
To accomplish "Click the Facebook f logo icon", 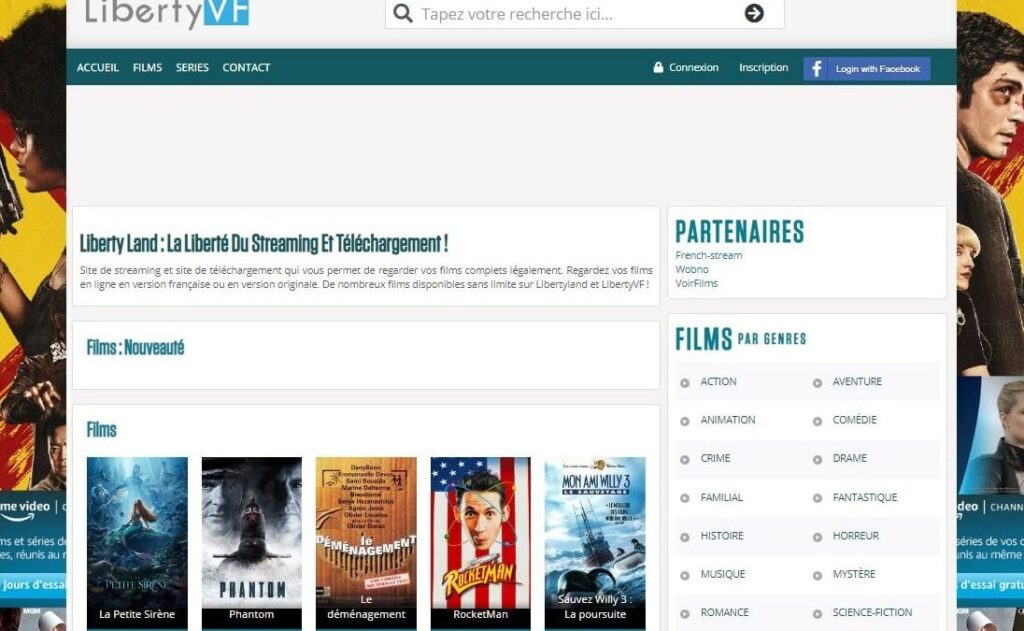I will click(x=816, y=69).
